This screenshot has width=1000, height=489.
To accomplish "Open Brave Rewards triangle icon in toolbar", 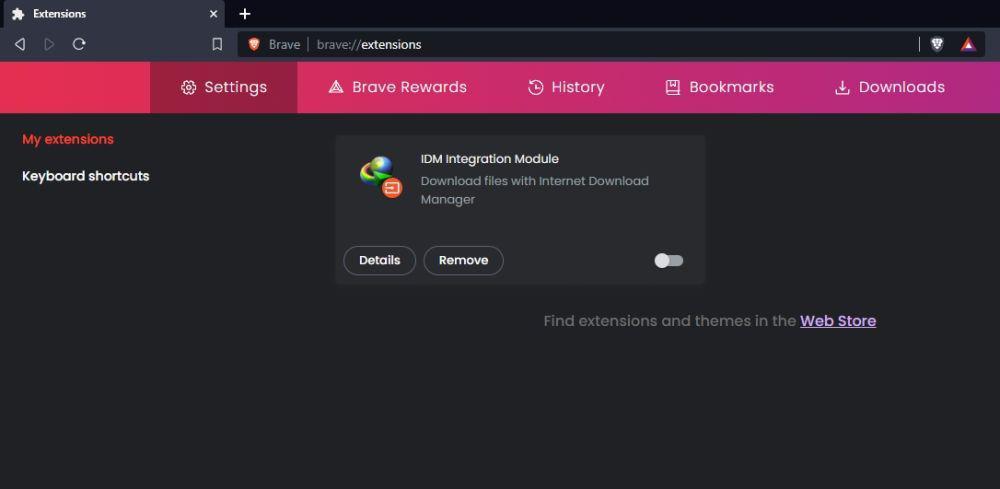I will coord(968,44).
